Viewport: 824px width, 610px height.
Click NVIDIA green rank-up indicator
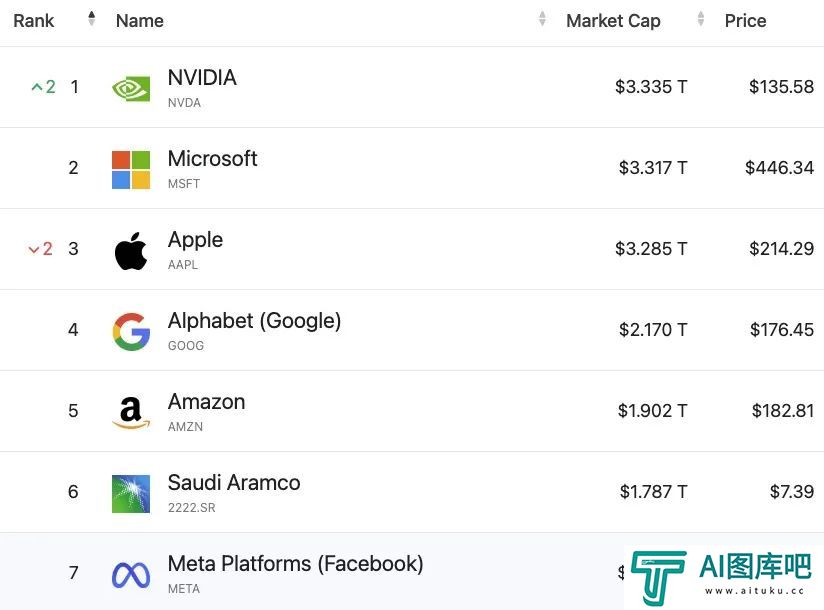tap(44, 86)
